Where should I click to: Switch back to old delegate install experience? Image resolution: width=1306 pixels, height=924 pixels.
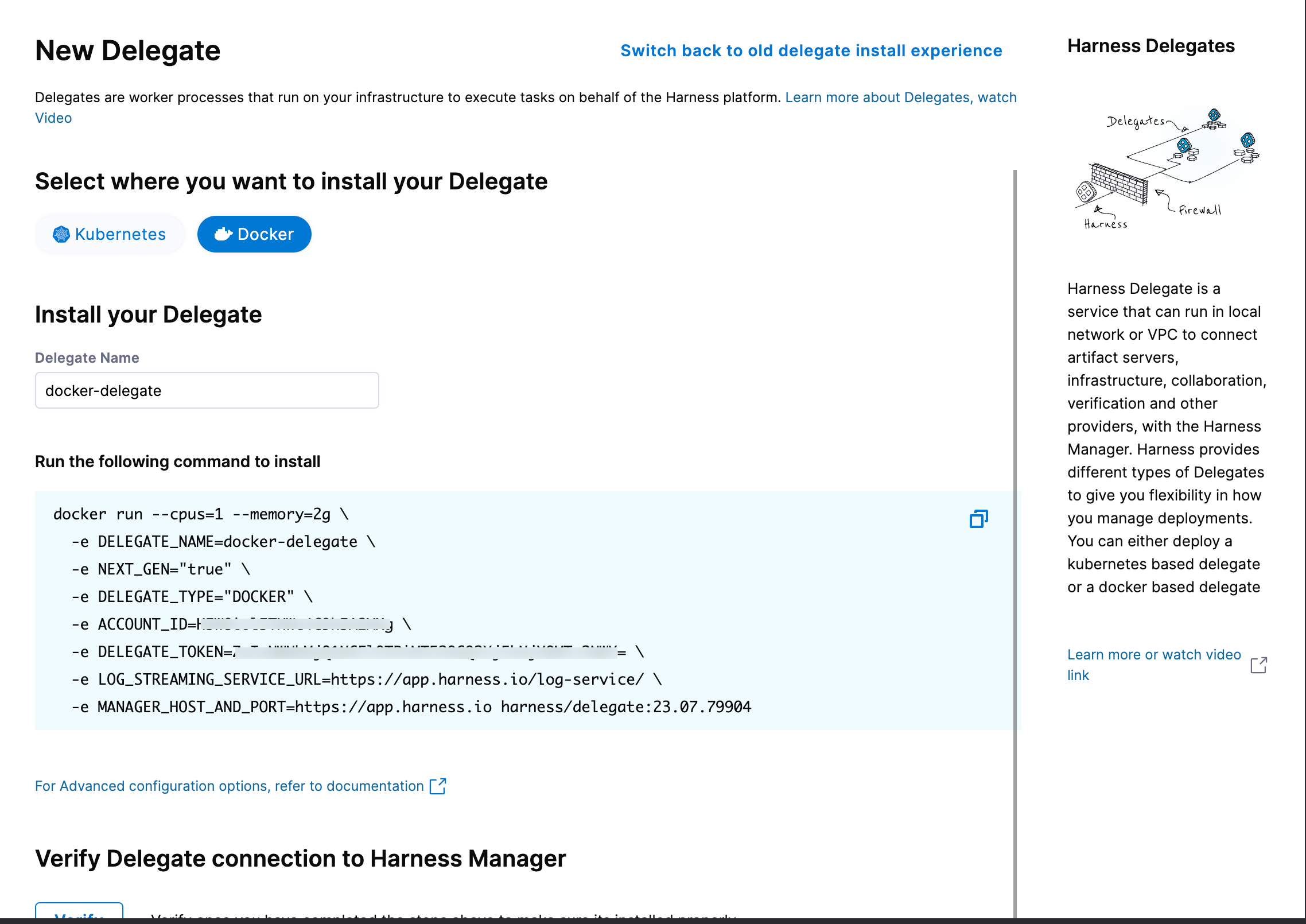(811, 51)
